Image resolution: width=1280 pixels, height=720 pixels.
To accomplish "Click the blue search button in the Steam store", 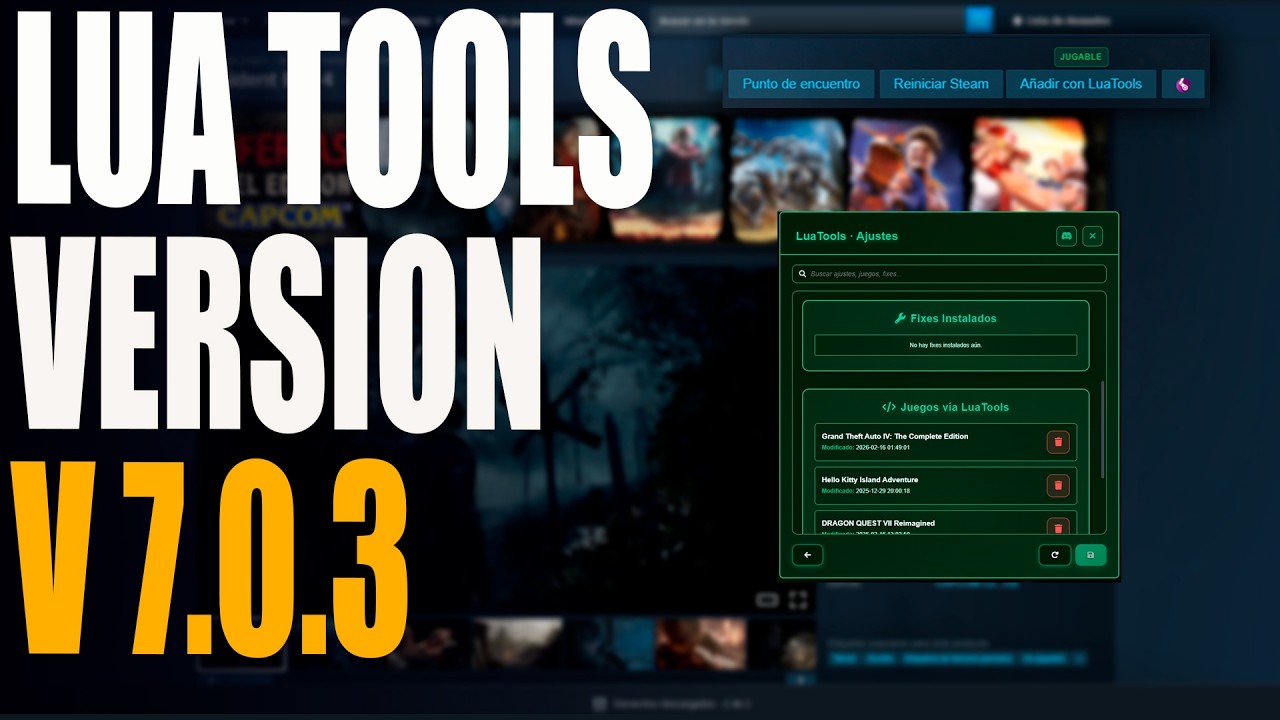I will [x=980, y=20].
